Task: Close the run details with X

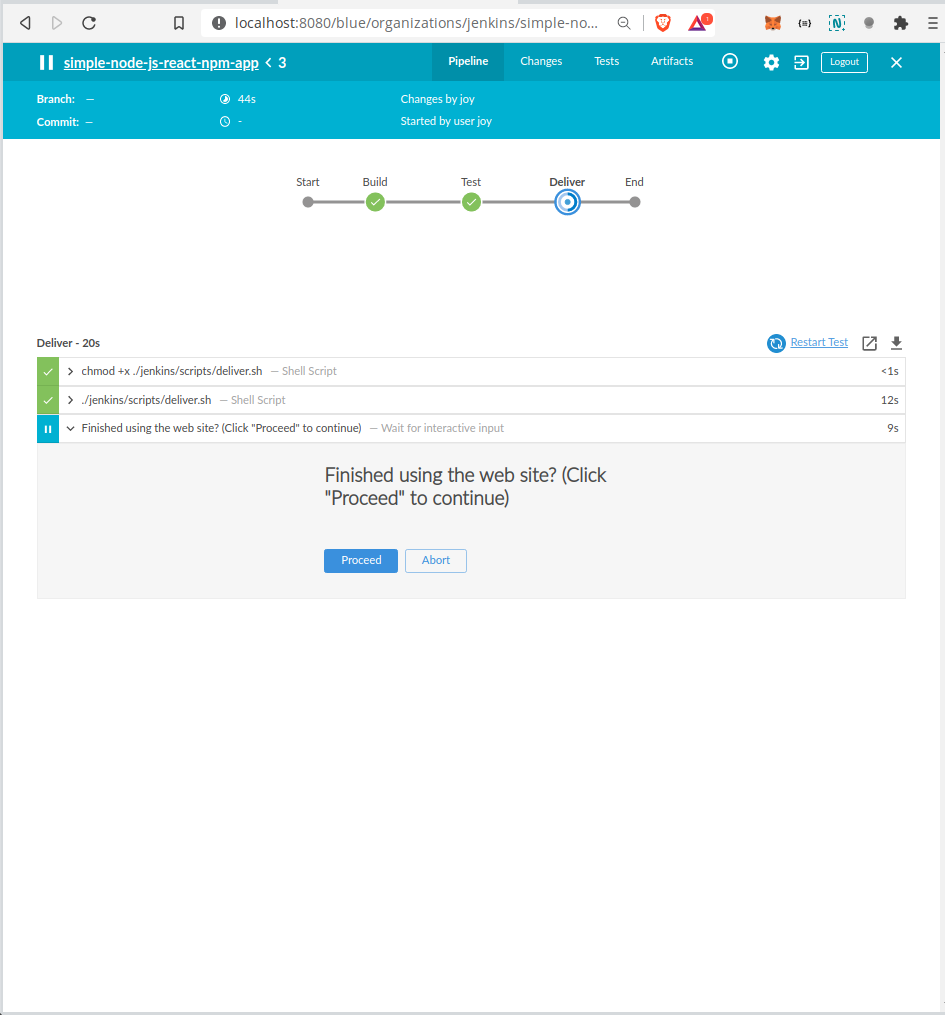Action: (x=896, y=62)
